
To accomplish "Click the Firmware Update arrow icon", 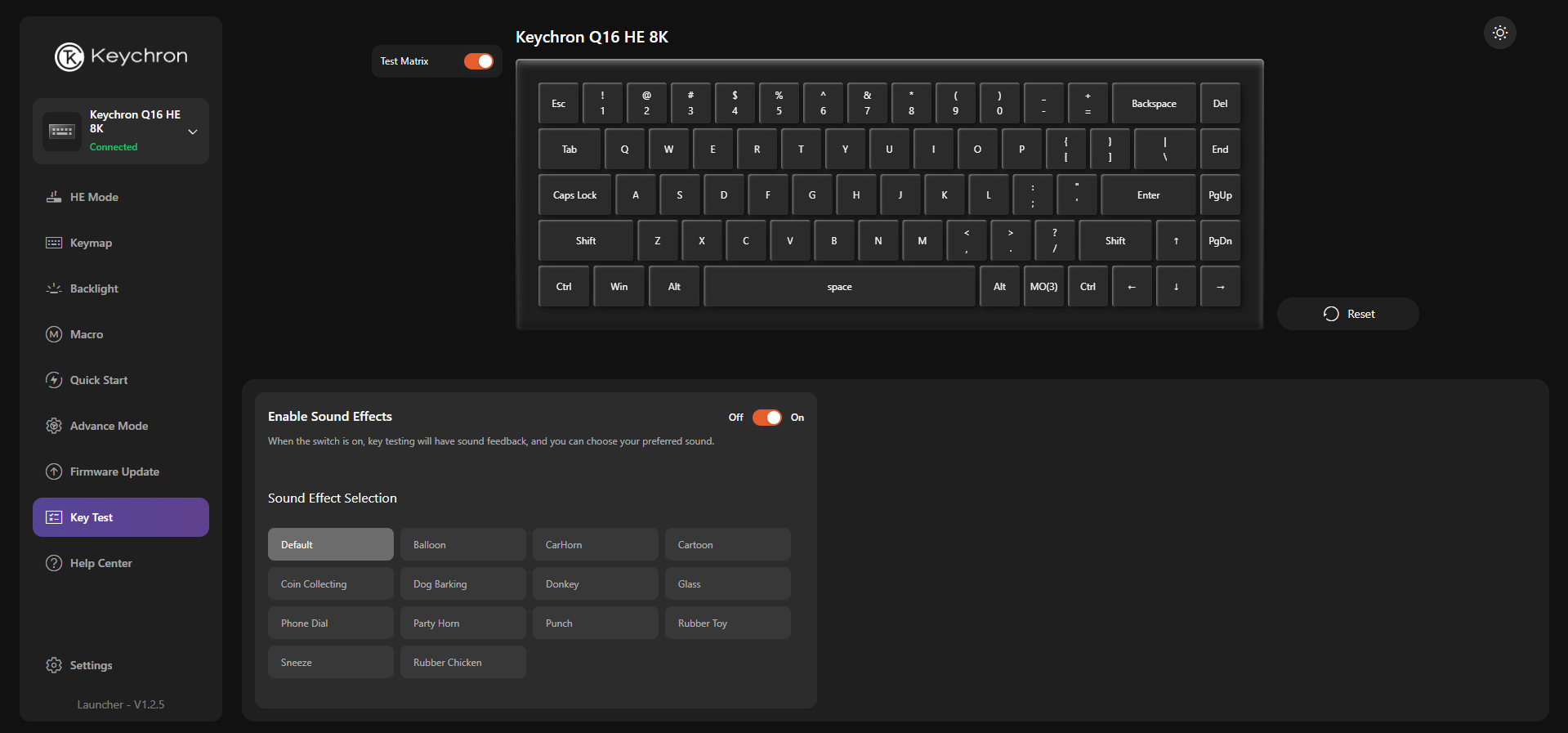I will pos(54,472).
